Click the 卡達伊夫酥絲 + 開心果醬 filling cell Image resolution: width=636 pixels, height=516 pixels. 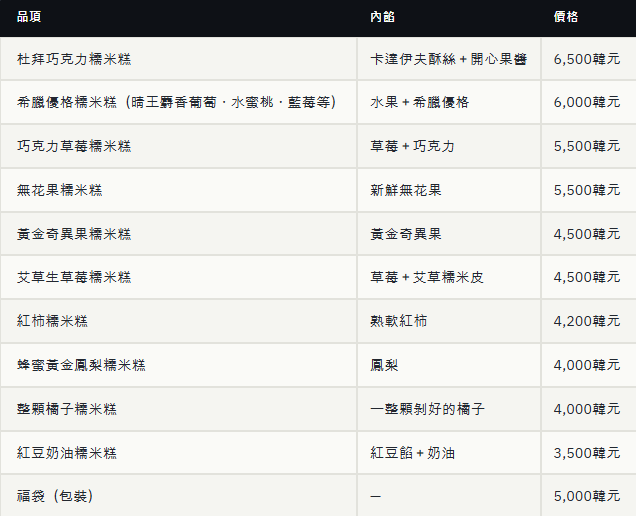point(449,59)
